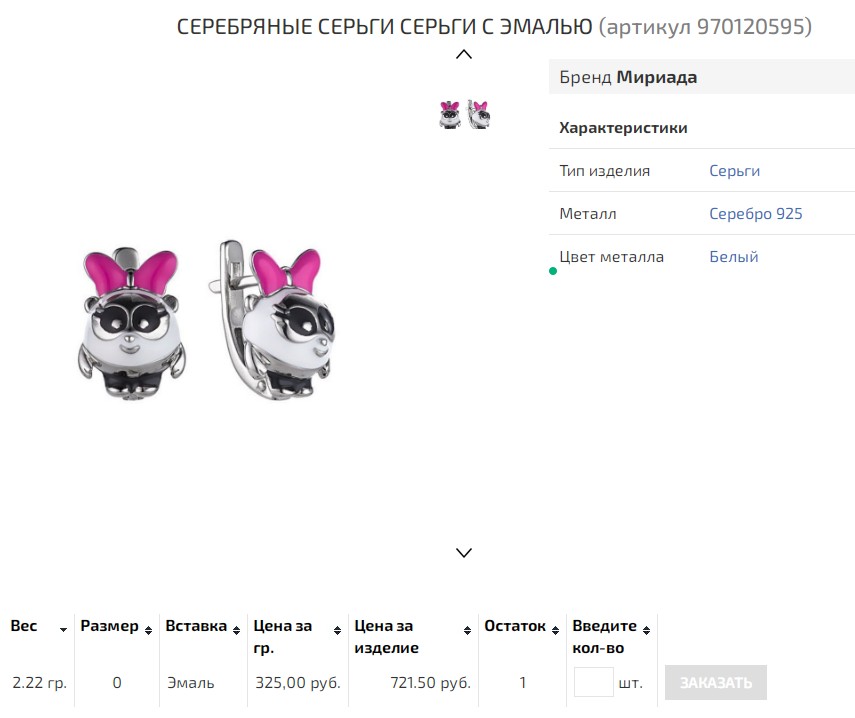The width and height of the screenshot is (855, 718).
Task: Click the green dot beside Цвет металла
Action: [553, 270]
